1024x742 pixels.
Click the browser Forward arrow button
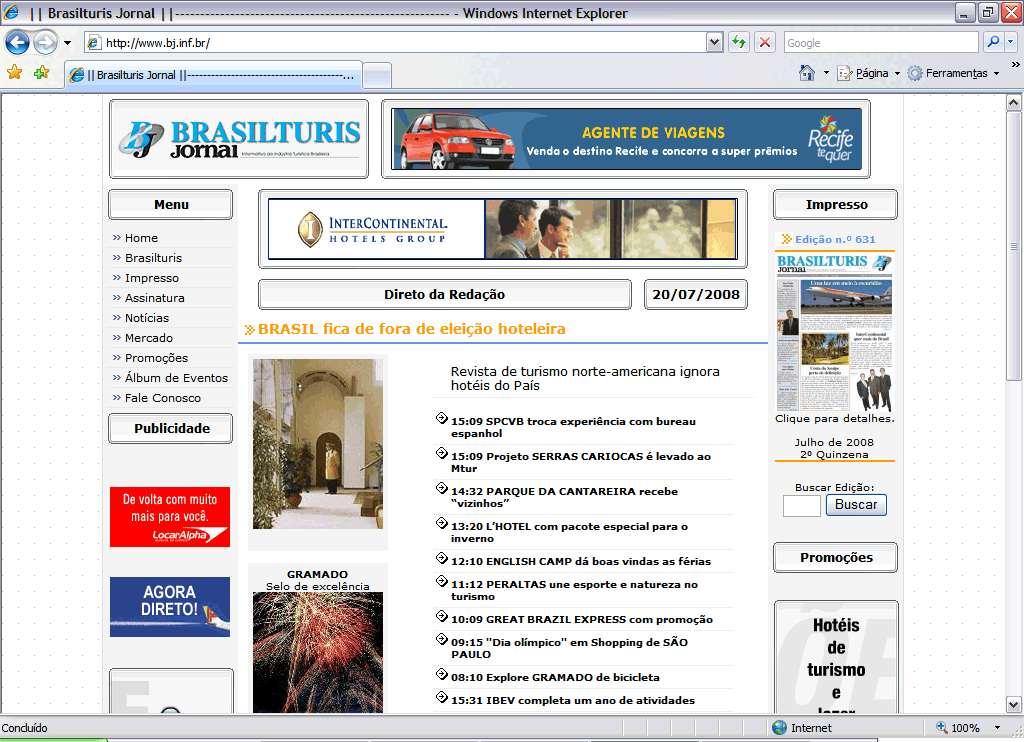(46, 43)
